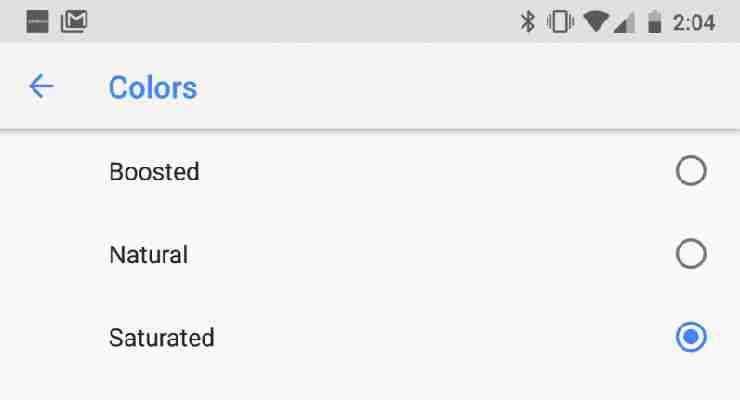Tap the cellular signal strength icon
This screenshot has width=740, height=400.
624,23
